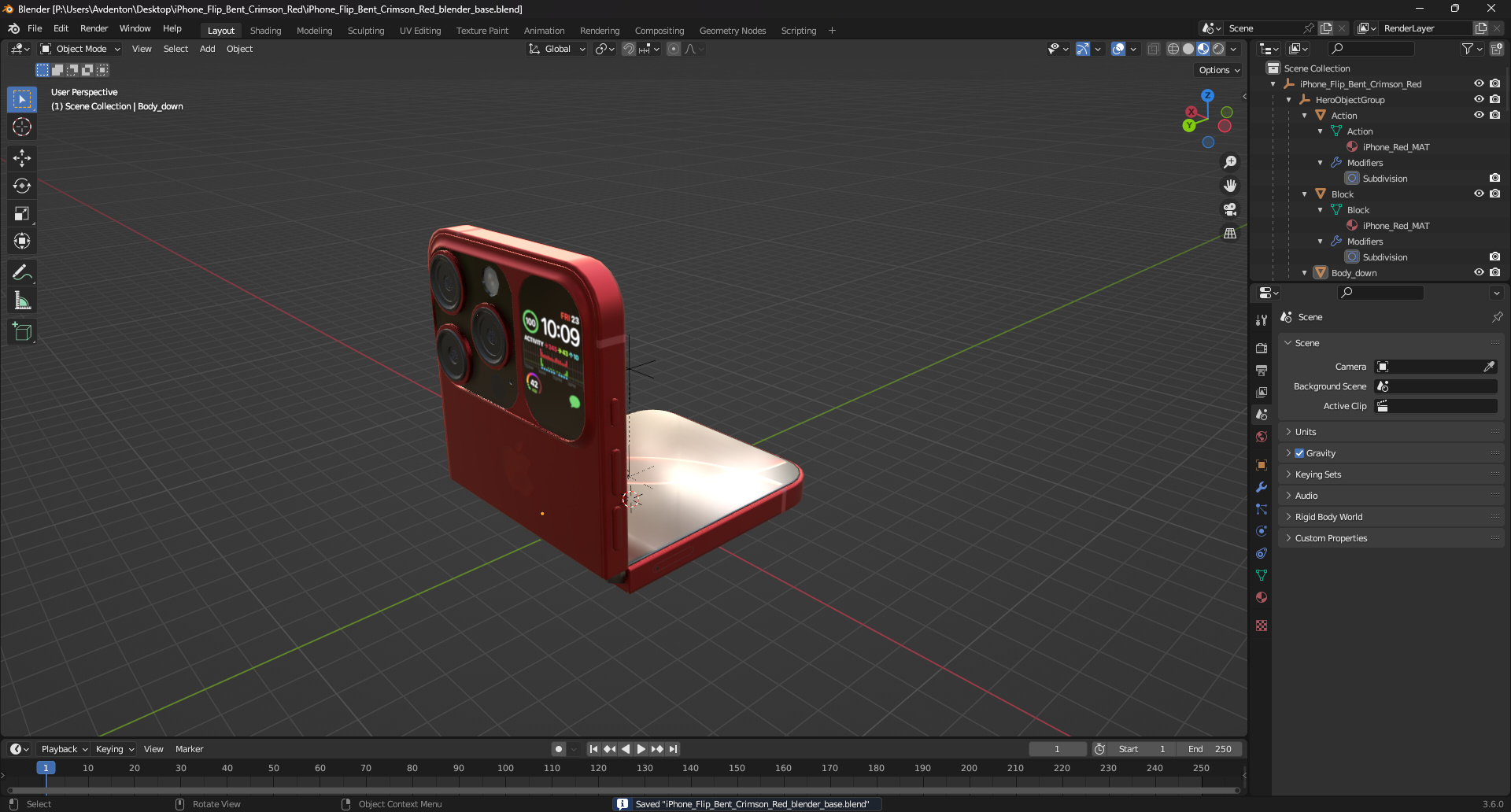The width and height of the screenshot is (1511, 812).
Task: Open the shading options dropdown arrow
Action: 1234,49
